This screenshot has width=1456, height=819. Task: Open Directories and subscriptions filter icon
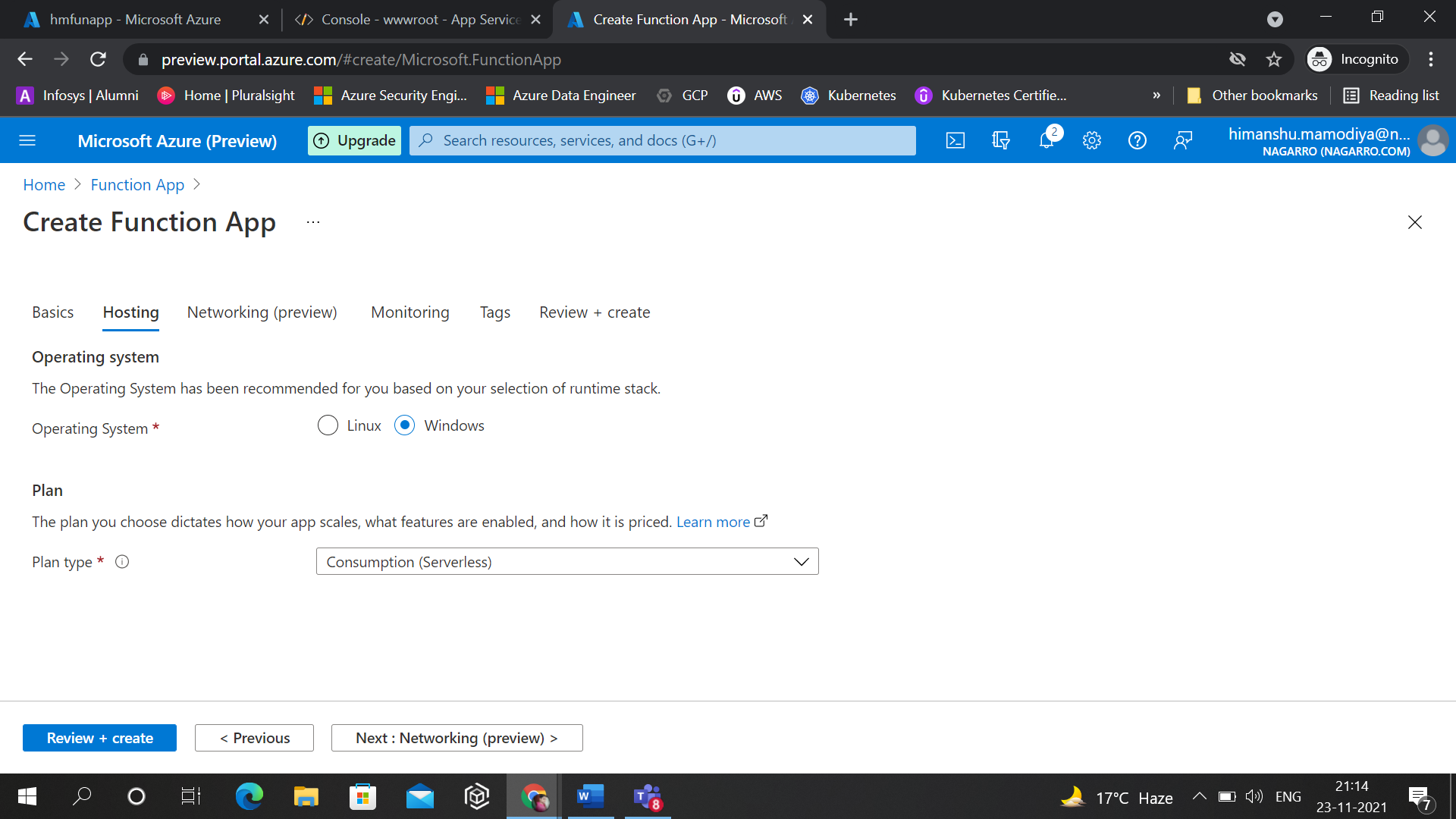pyautogui.click(x=1001, y=140)
